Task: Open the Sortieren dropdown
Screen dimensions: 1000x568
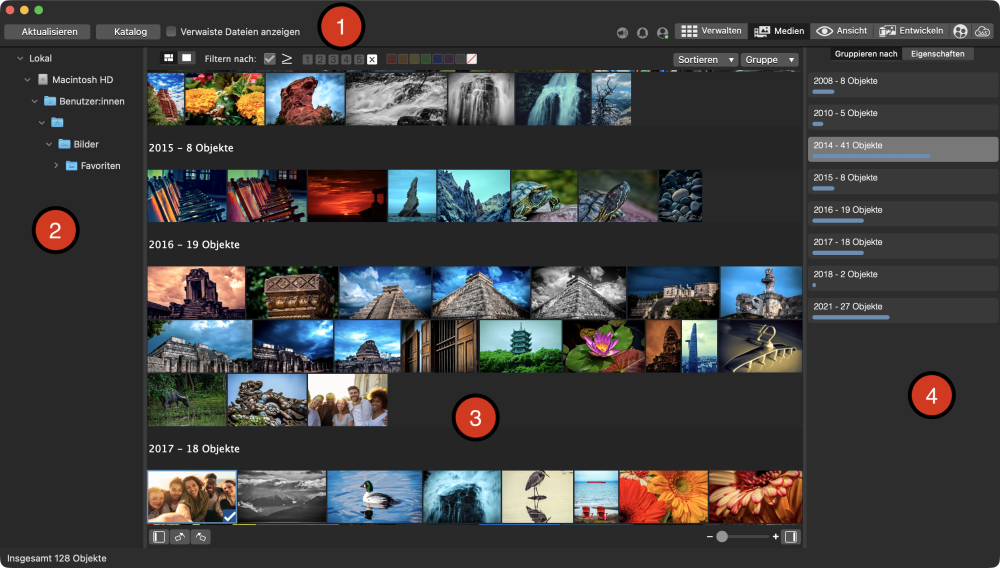Action: (705, 59)
